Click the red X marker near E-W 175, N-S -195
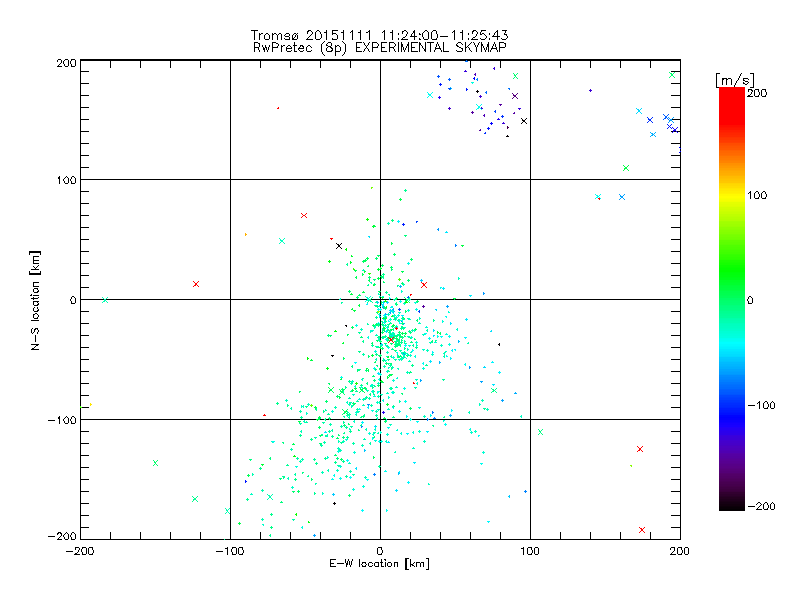This screenshot has height=600, width=800. [x=642, y=530]
